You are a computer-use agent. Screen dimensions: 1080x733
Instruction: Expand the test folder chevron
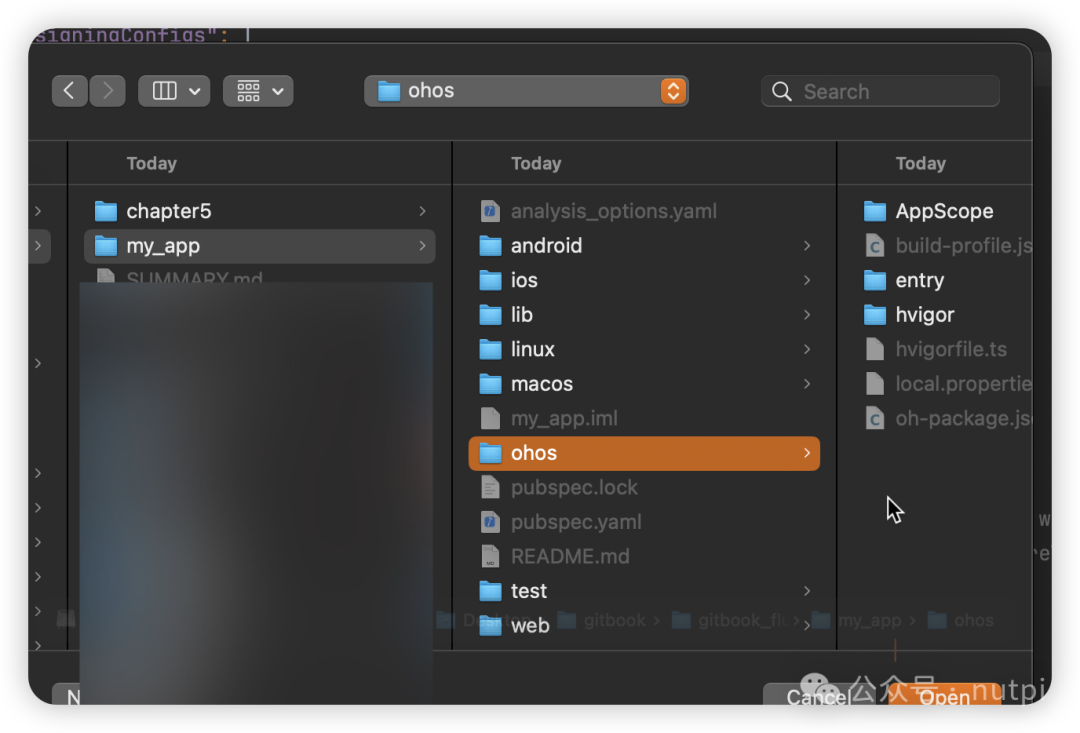pos(807,591)
